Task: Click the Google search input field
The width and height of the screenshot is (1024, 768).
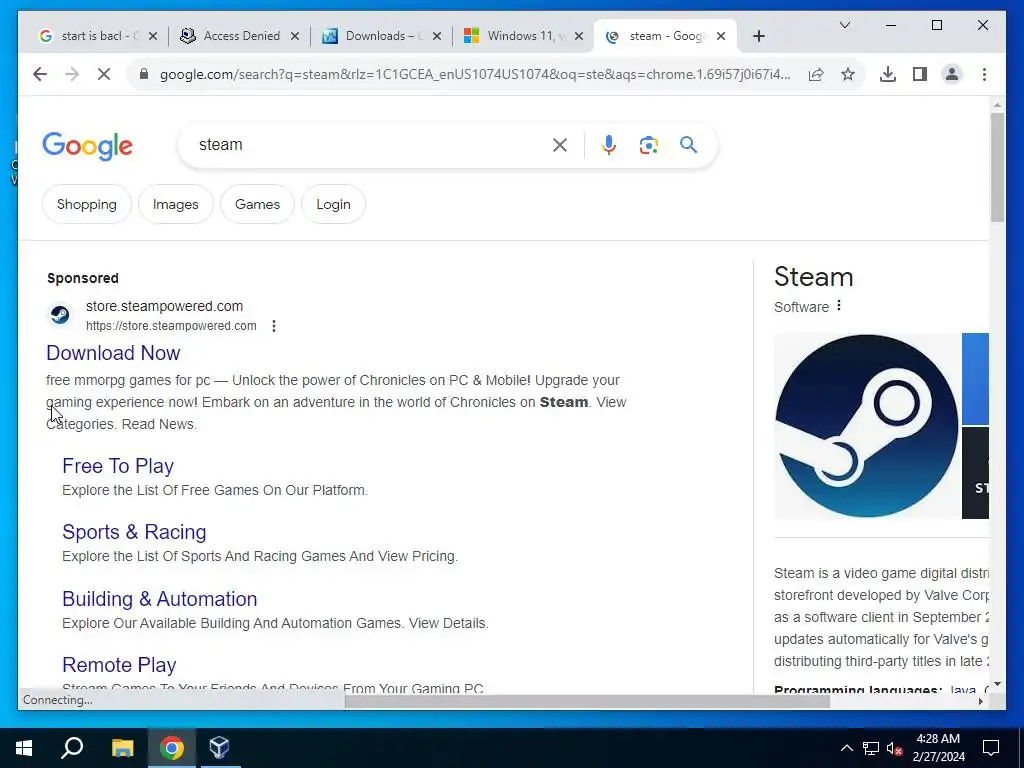Action: (372, 145)
